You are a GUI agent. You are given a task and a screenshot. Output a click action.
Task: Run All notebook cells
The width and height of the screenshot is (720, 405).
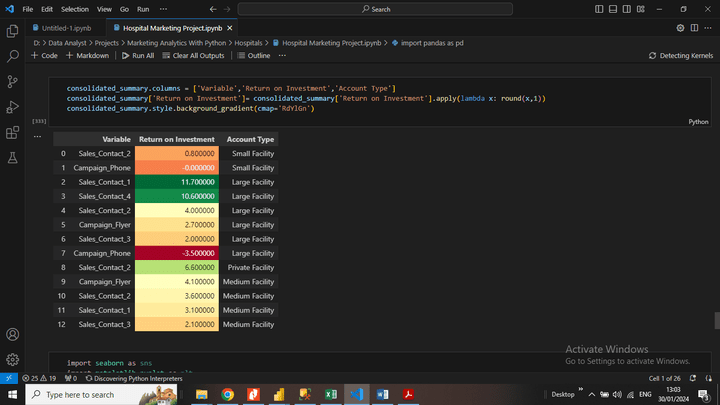point(138,56)
